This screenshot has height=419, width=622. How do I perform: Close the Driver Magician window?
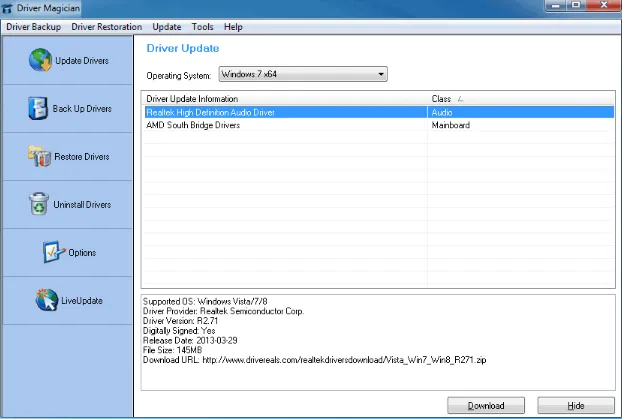point(603,6)
